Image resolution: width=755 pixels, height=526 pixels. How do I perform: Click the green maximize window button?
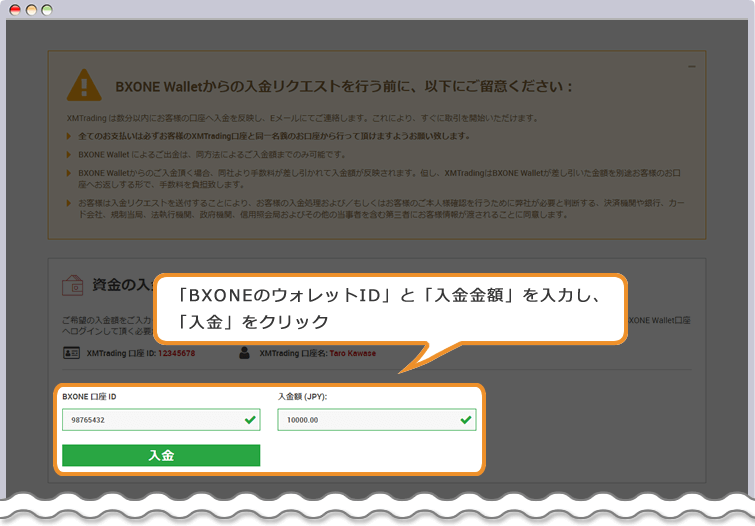[47, 10]
